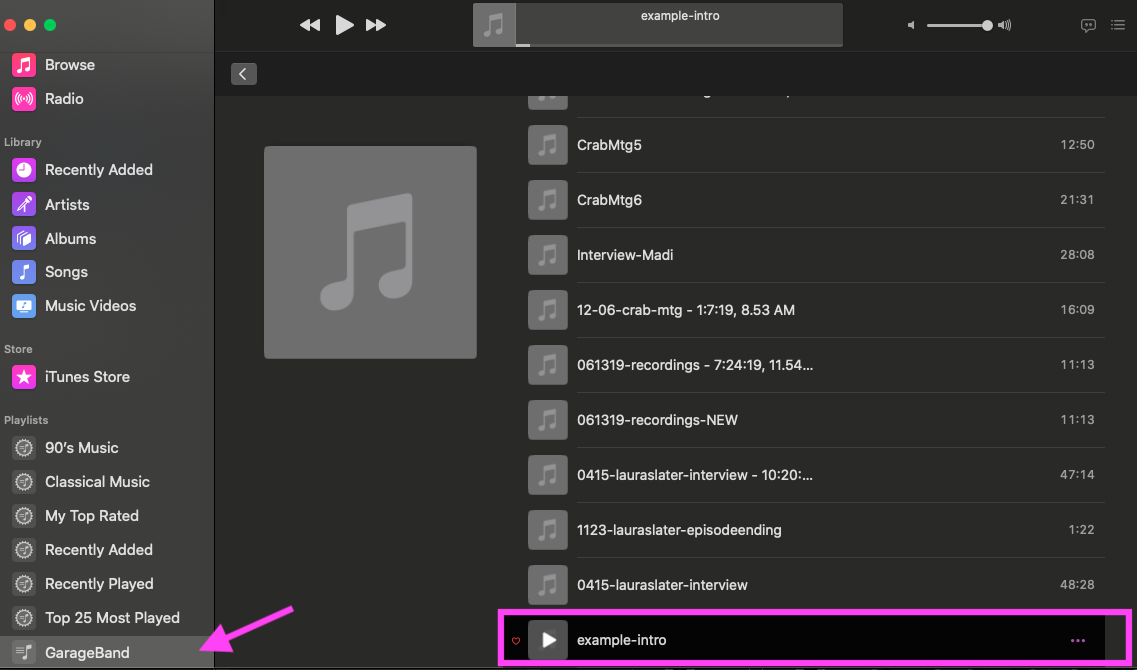Click the Songs note icon
Viewport: 1137px width, 670px height.
point(24,272)
